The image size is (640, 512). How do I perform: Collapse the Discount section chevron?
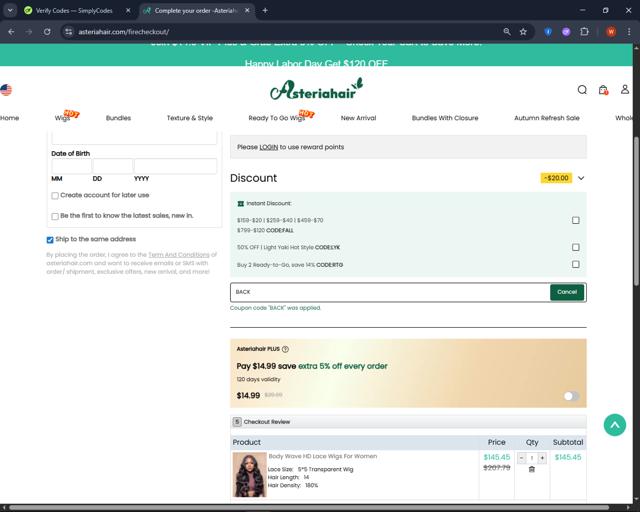click(x=581, y=178)
